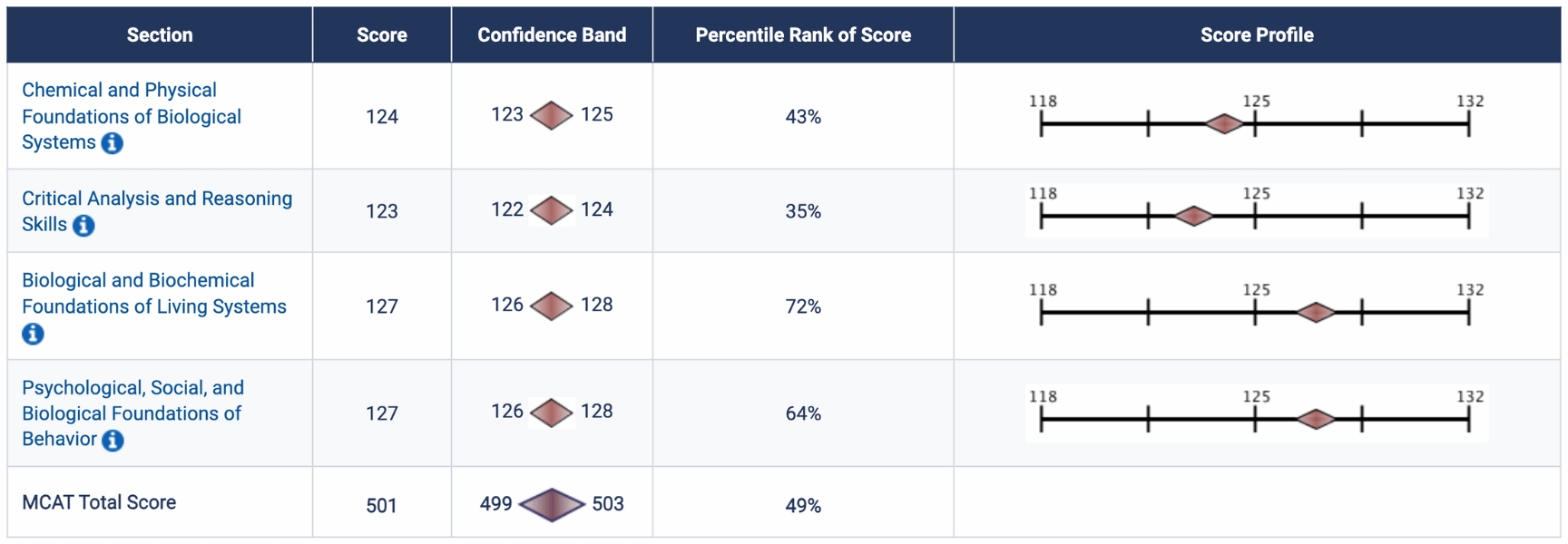Image resolution: width=1568 pixels, height=544 pixels.
Task: Open Critical Analysis and Reasoning Skills link
Action: pos(156,199)
